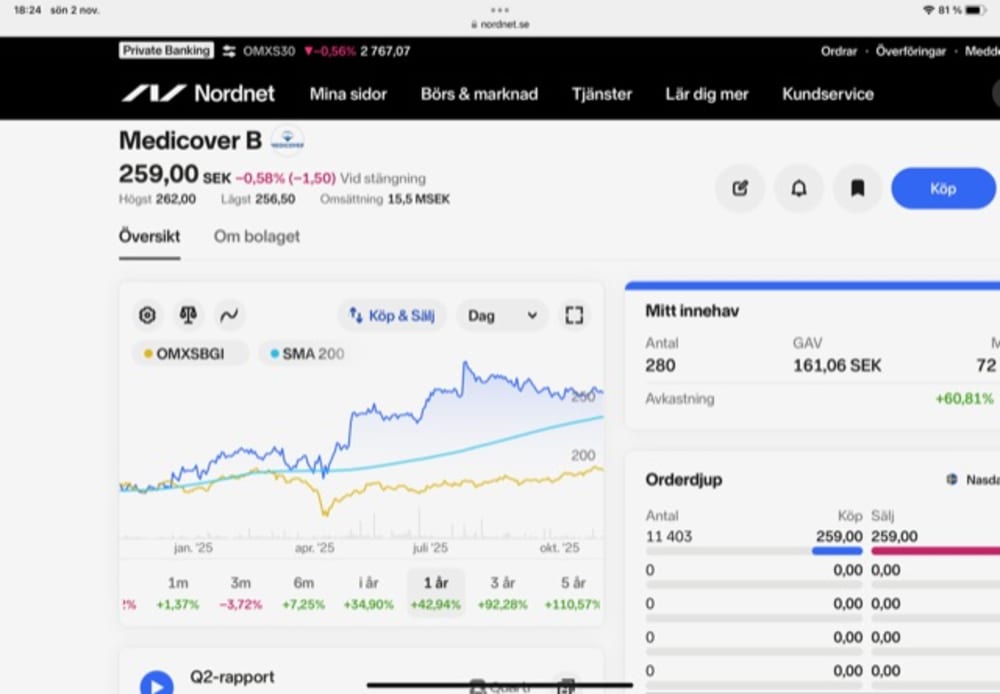Switch to the Om bolaget tab
The image size is (1000, 694).
coord(256,237)
